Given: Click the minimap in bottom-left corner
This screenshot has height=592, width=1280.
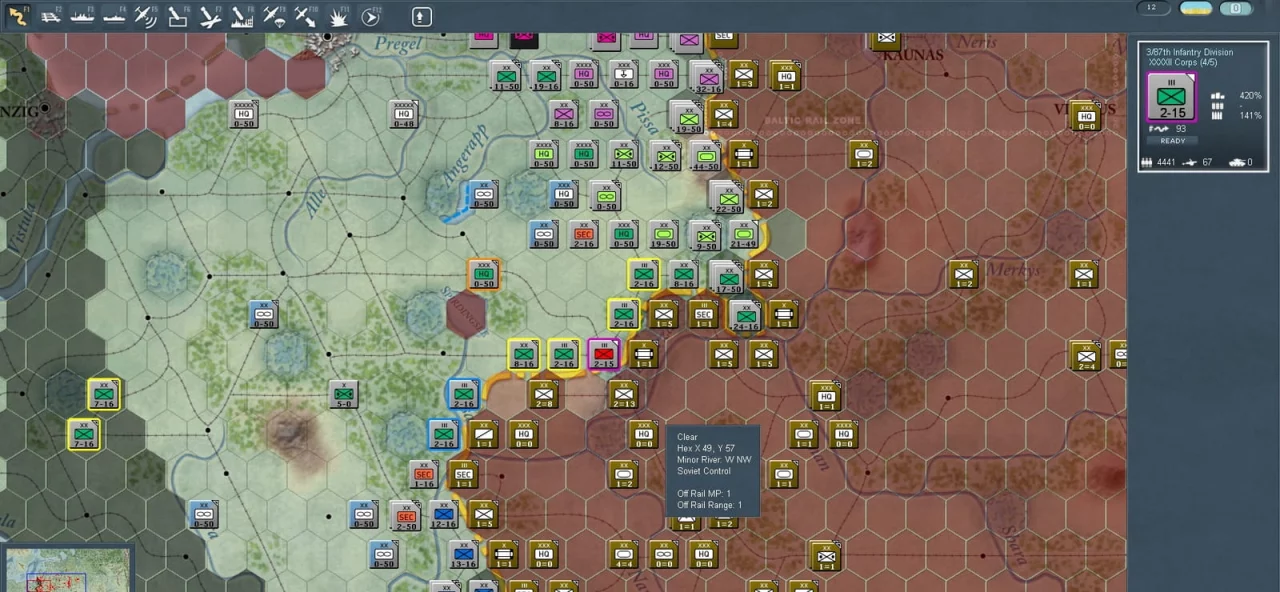Looking at the screenshot, I should pos(67,568).
